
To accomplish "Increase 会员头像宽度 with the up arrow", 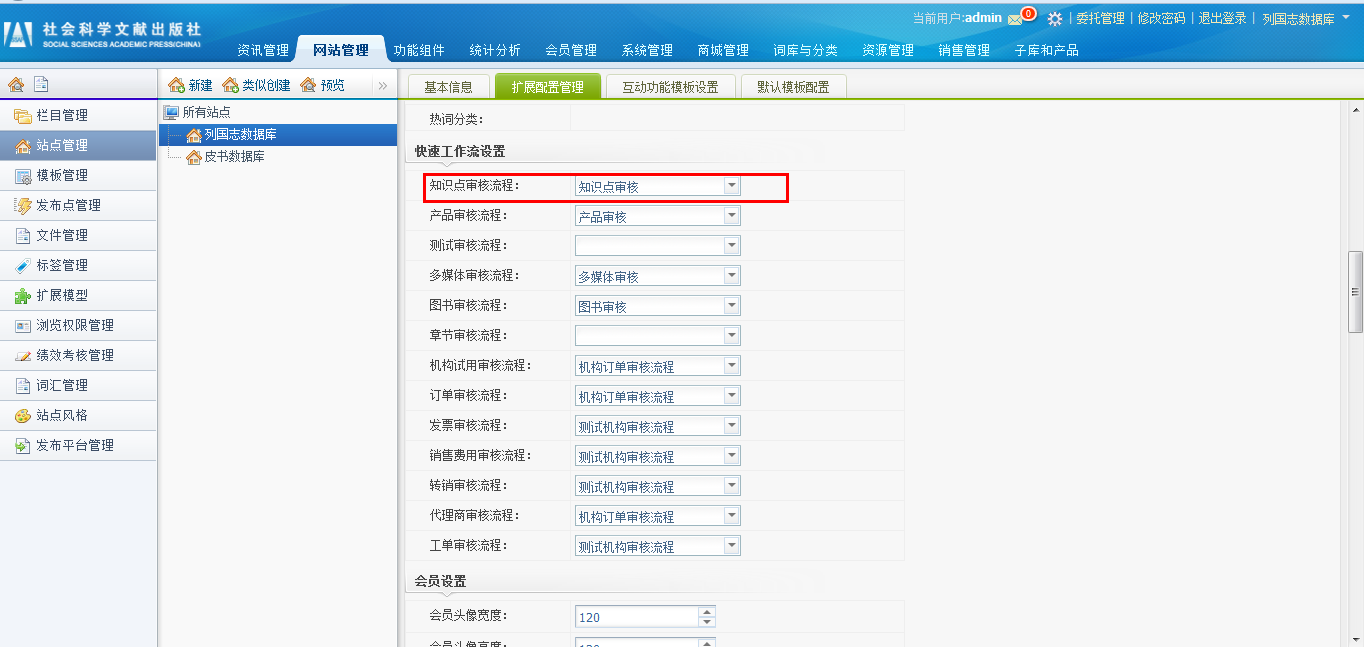I will click(x=707, y=612).
